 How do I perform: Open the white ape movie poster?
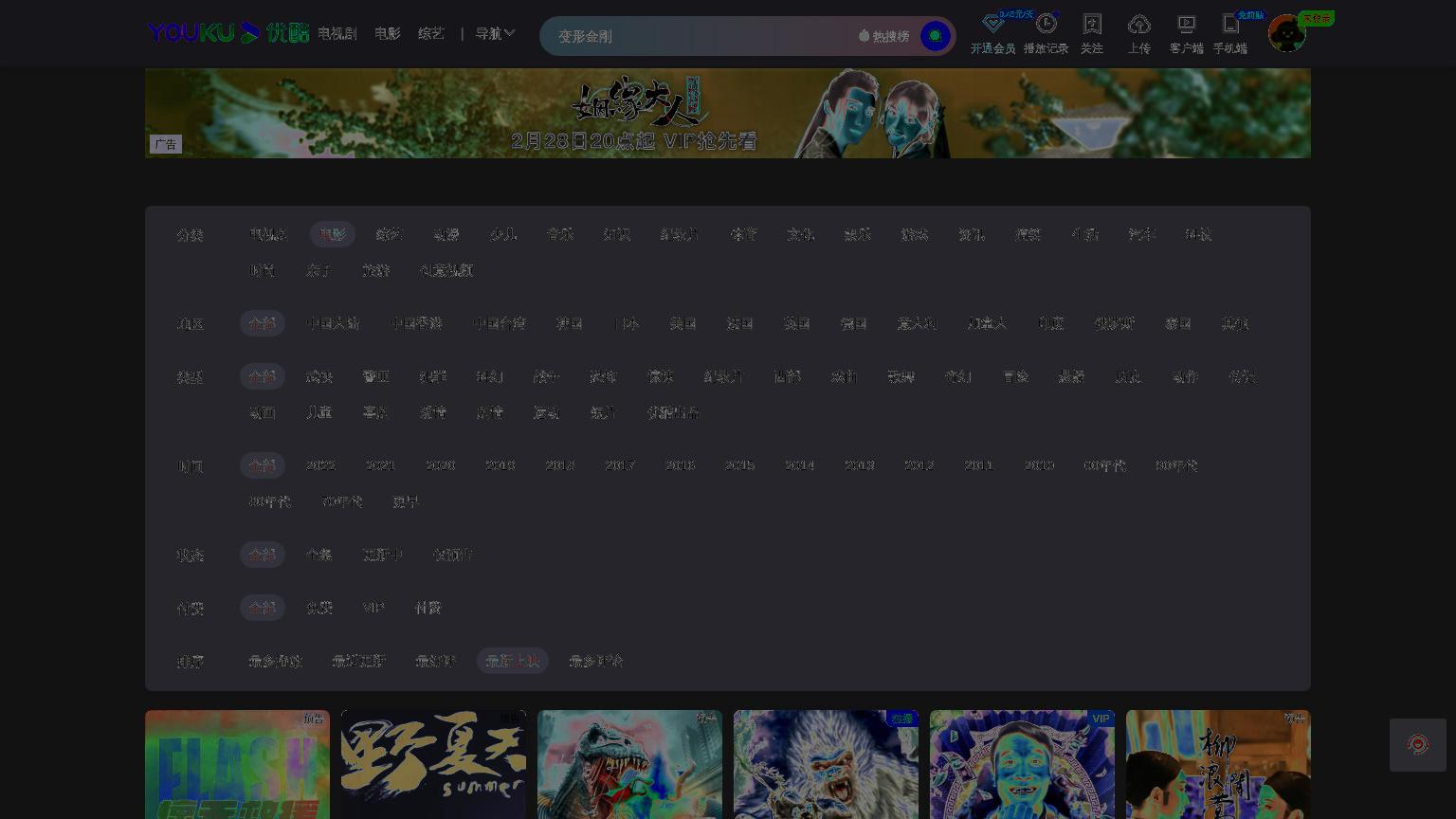tap(826, 764)
